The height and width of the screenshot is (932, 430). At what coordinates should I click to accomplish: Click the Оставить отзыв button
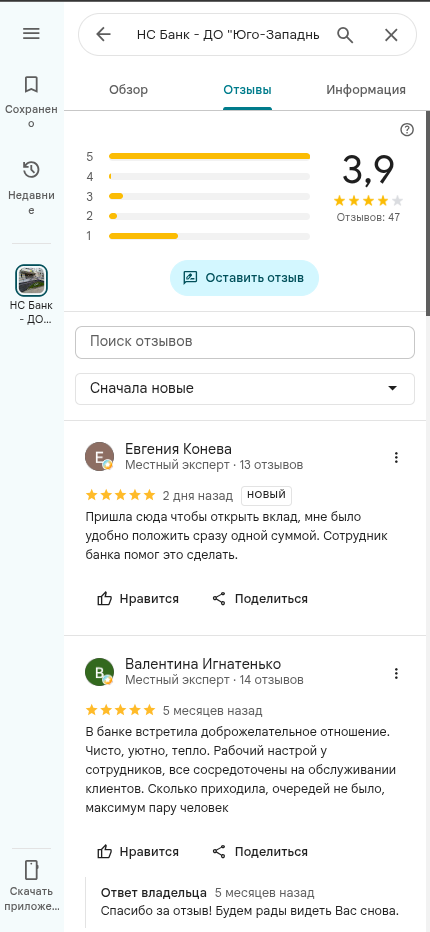[244, 278]
